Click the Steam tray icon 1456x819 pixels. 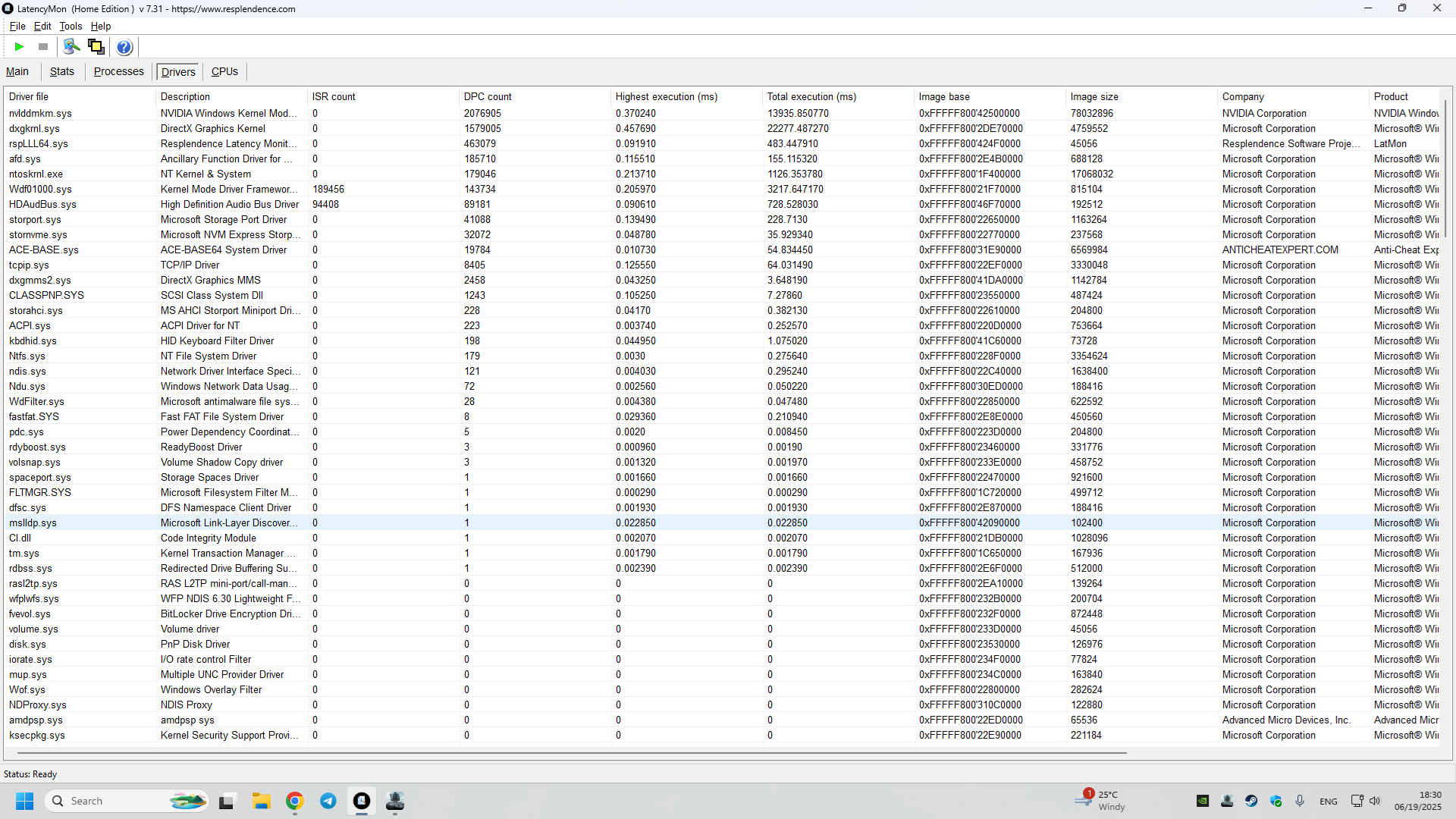pos(1251,801)
